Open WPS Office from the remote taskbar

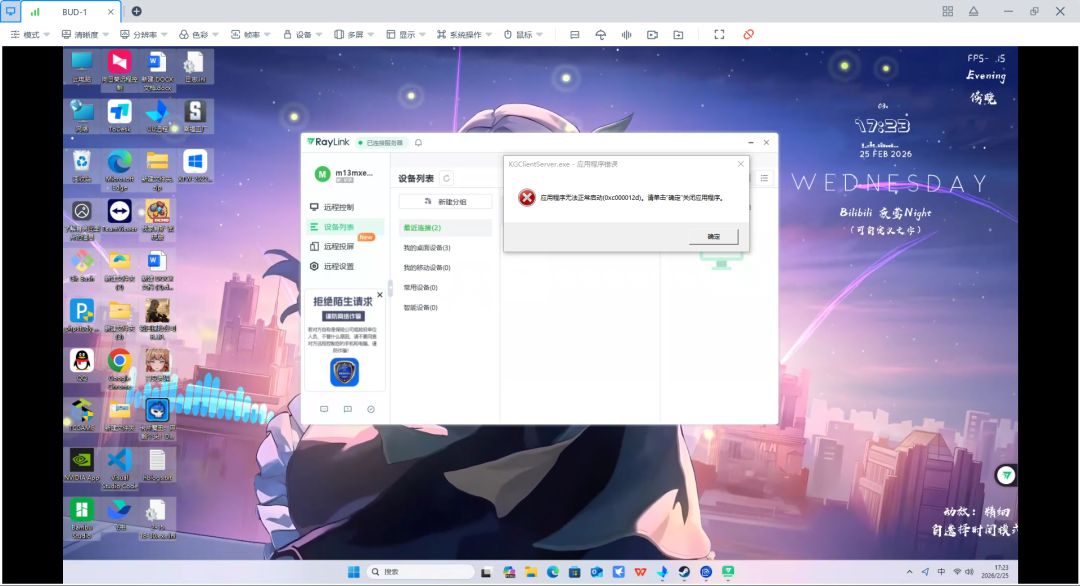[x=640, y=572]
